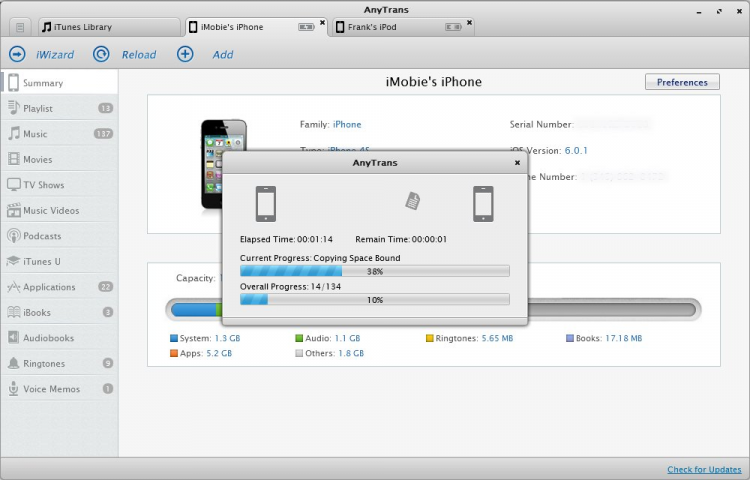Open Ringtones in the sidebar
The height and width of the screenshot is (480, 750).
tap(59, 363)
